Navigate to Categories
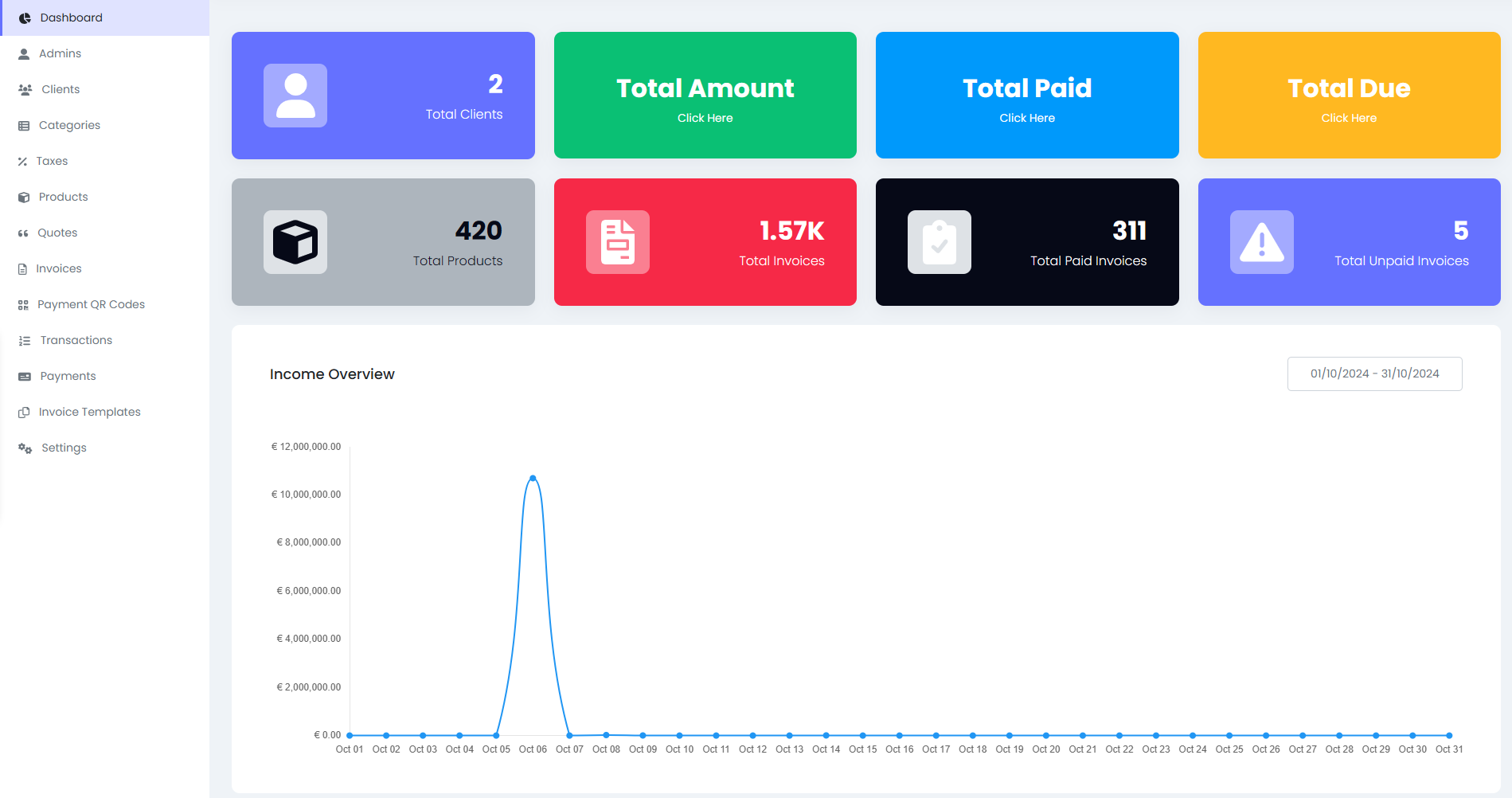The image size is (1512, 798). [x=105, y=125]
